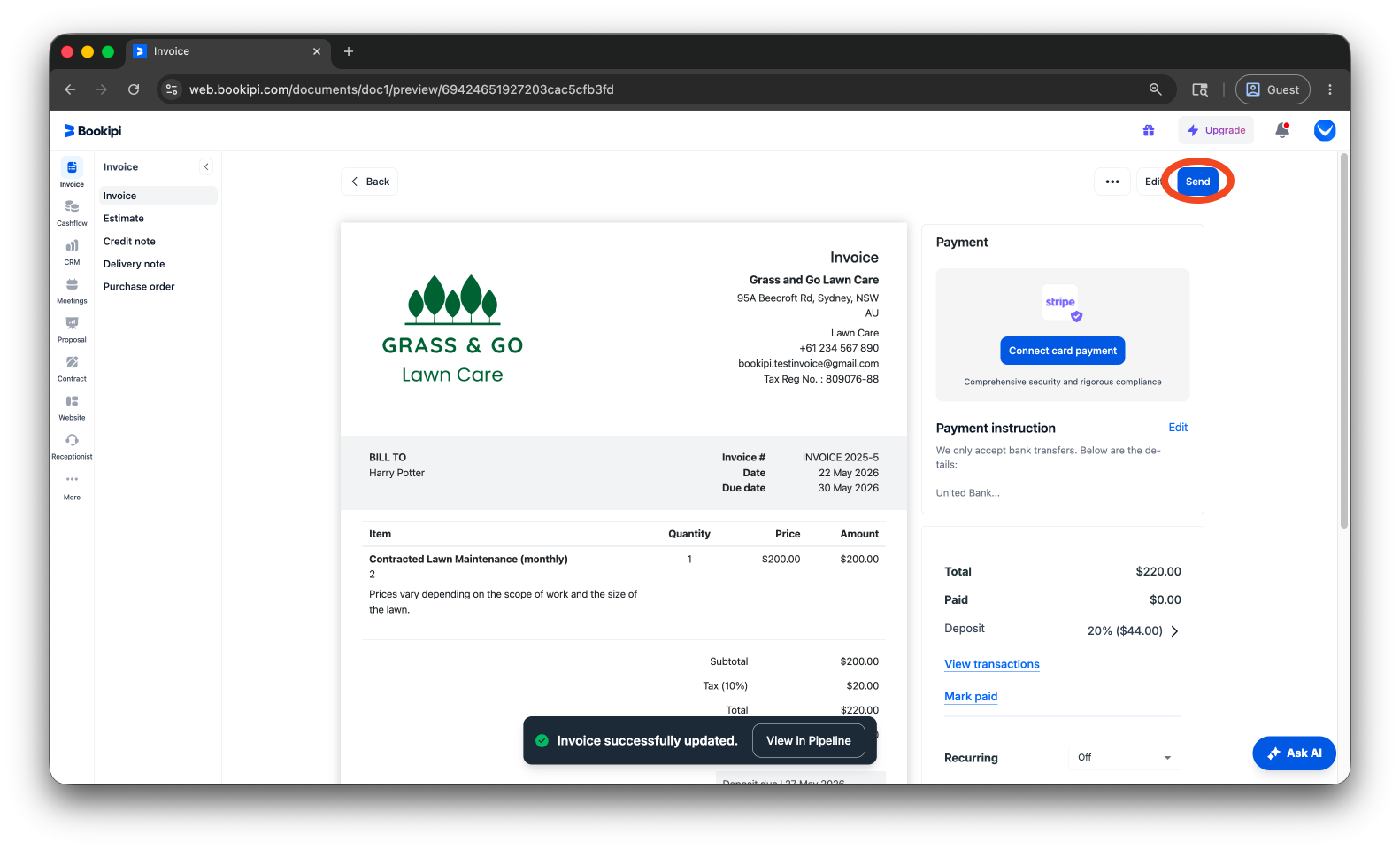The width and height of the screenshot is (1400, 850).
Task: Click the browser address bar URL
Action: 401,89
